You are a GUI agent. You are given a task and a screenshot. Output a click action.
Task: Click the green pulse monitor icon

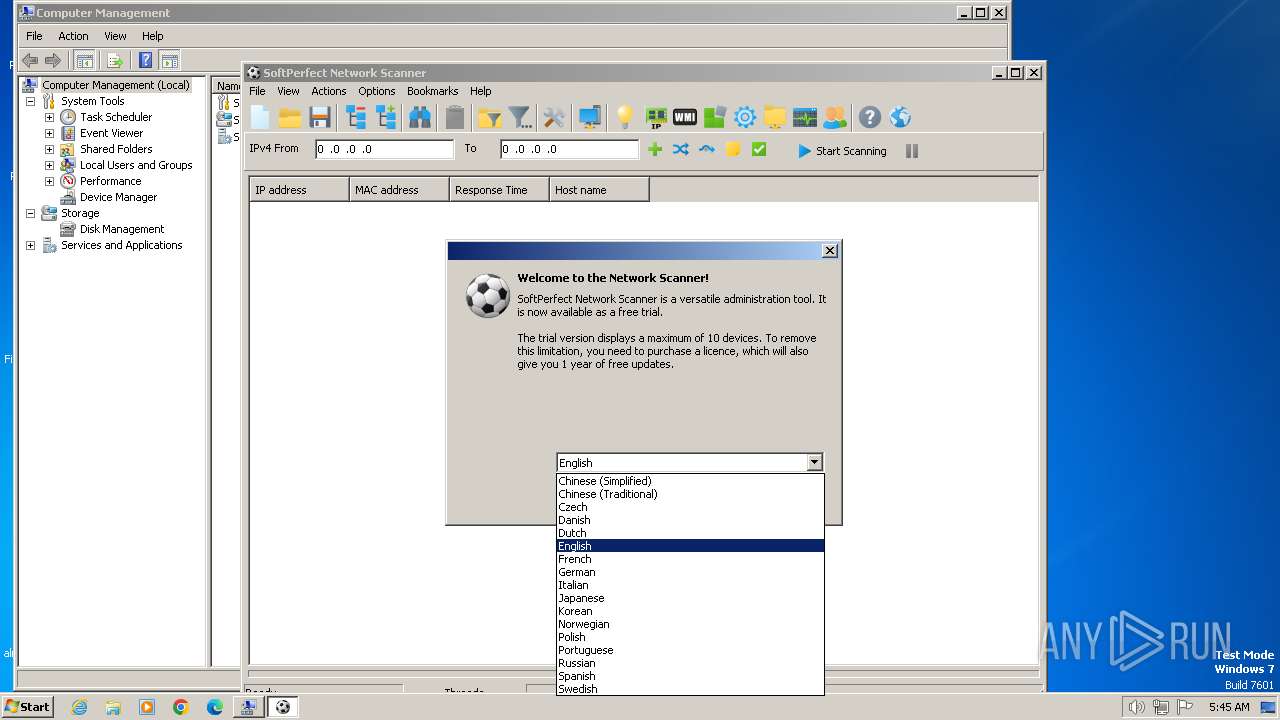coord(805,118)
